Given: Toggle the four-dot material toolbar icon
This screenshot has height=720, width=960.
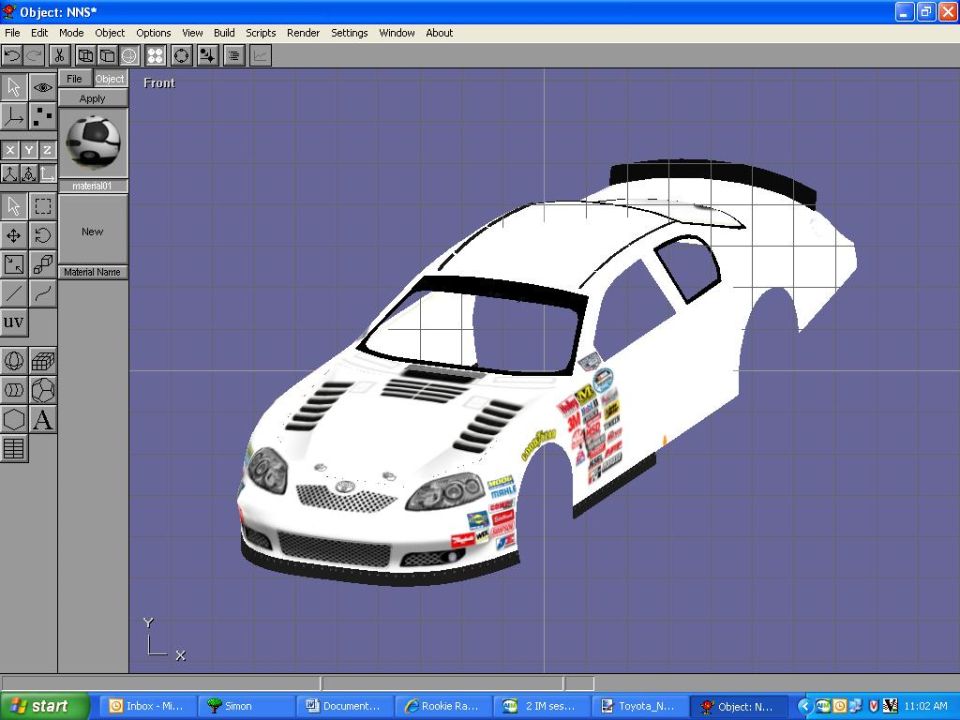Looking at the screenshot, I should [x=156, y=56].
